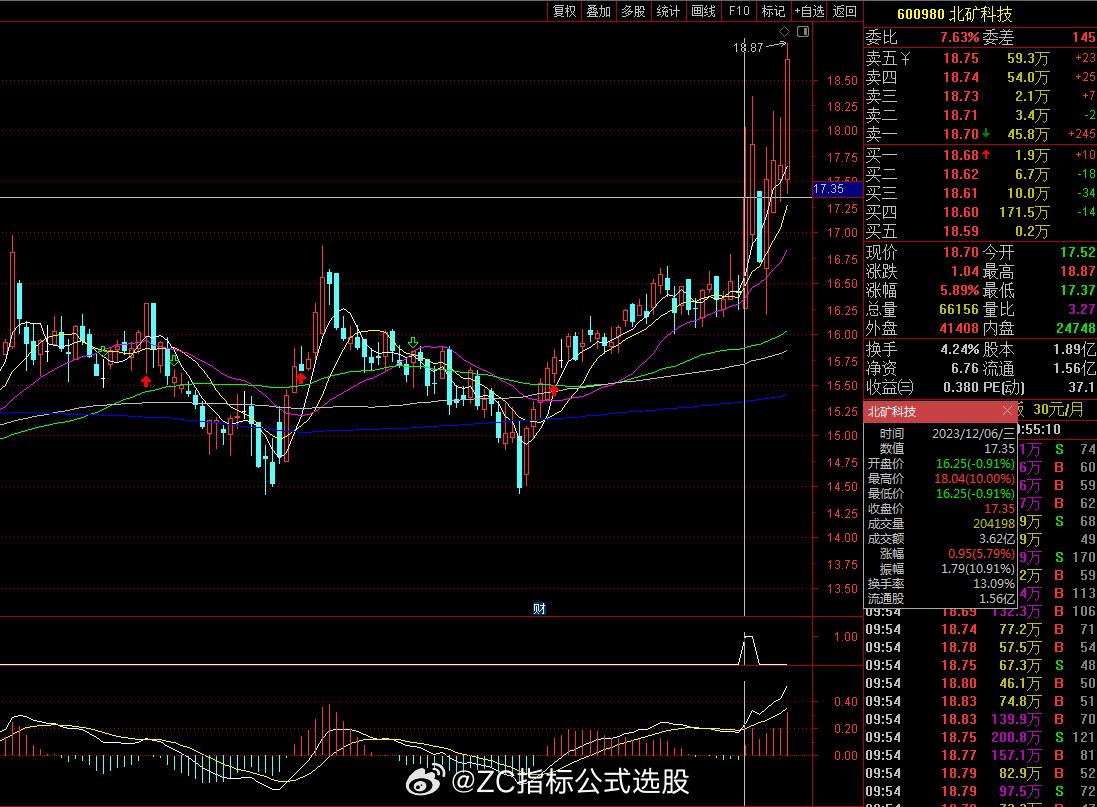
Task: Open the 财 financial marker on the chart
Action: pyautogui.click(x=539, y=608)
